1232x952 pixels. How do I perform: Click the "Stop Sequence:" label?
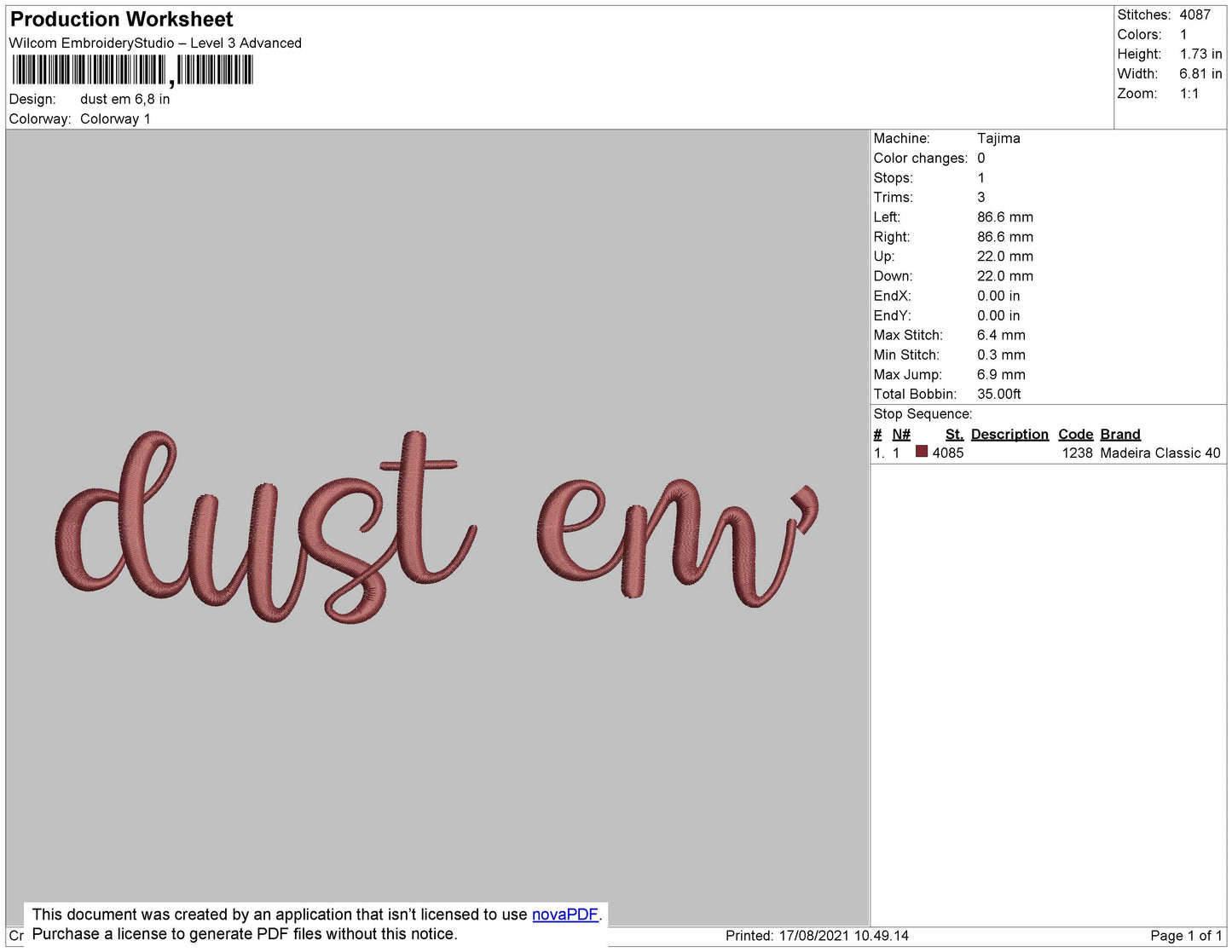point(923,414)
